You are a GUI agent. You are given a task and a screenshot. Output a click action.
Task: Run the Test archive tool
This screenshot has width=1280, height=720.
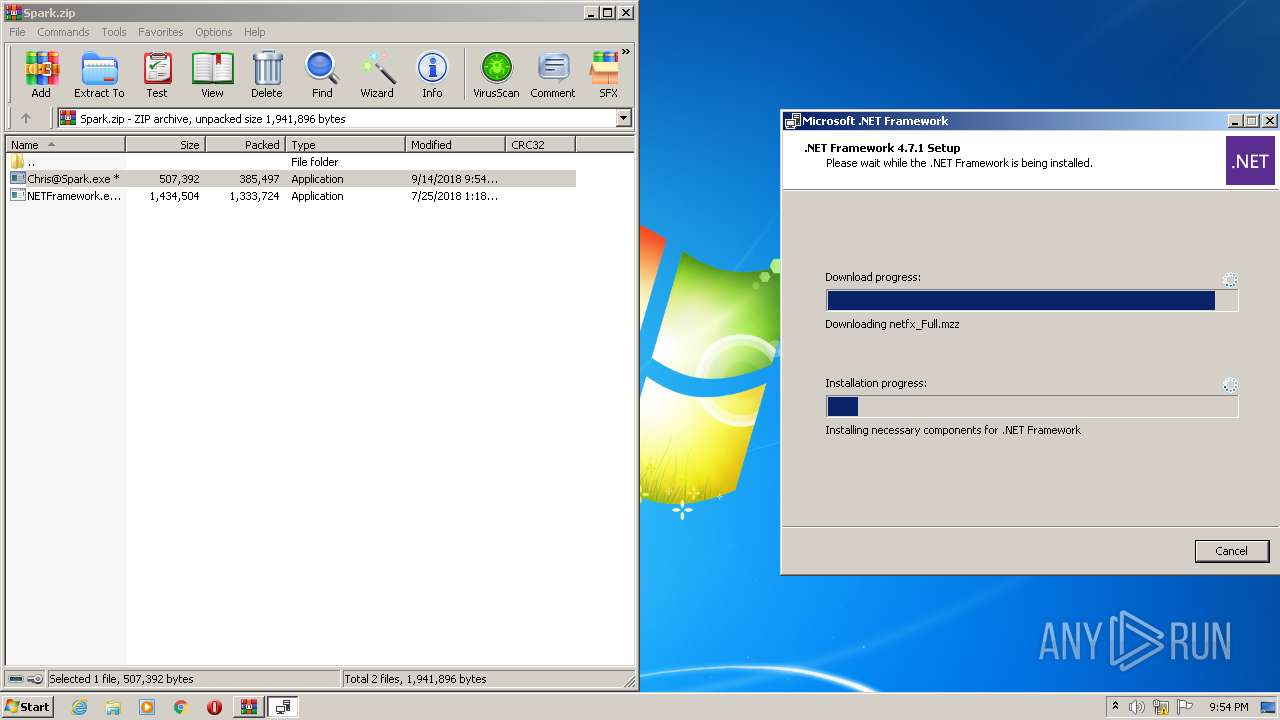click(157, 75)
